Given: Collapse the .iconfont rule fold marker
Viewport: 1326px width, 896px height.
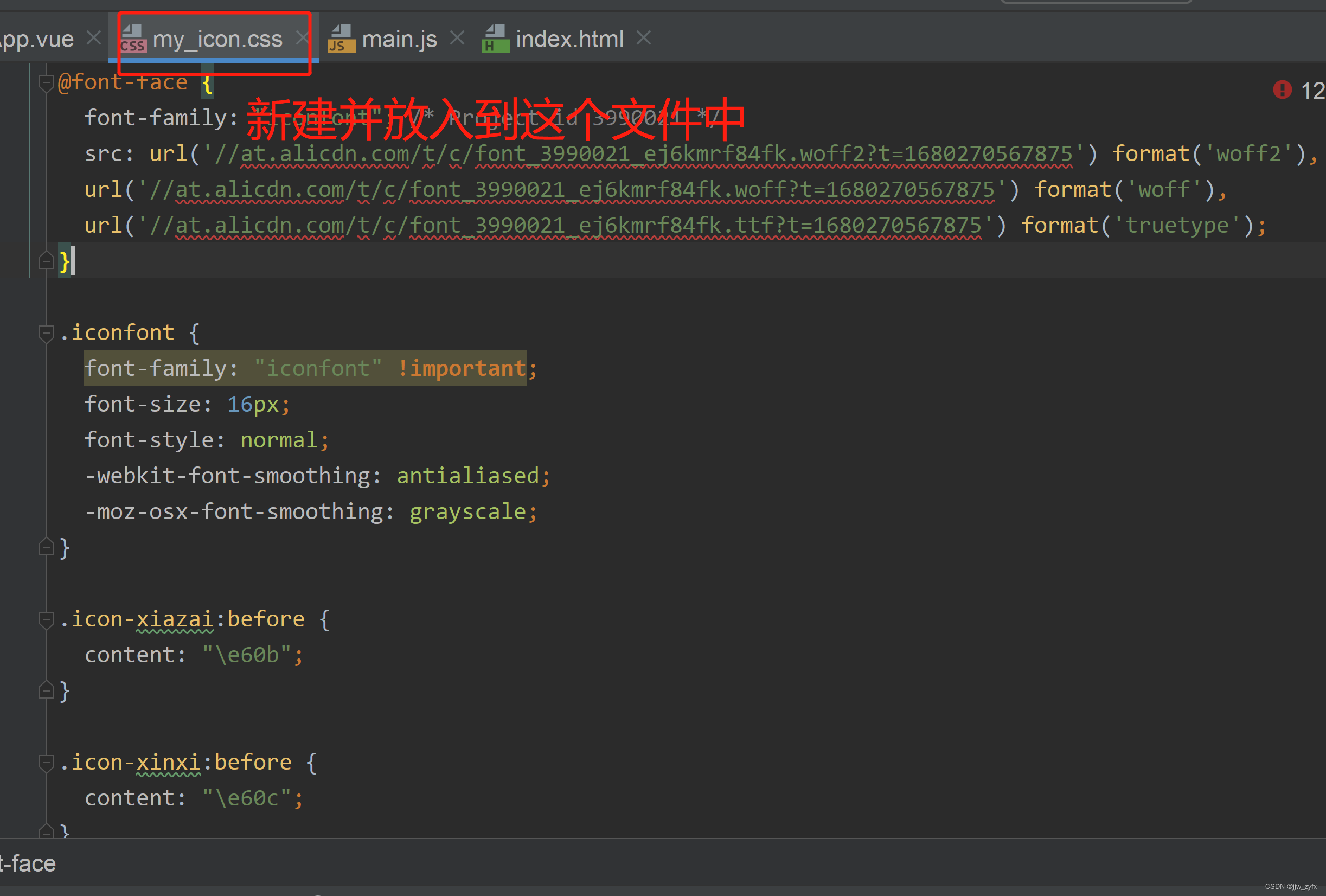Looking at the screenshot, I should (x=46, y=334).
